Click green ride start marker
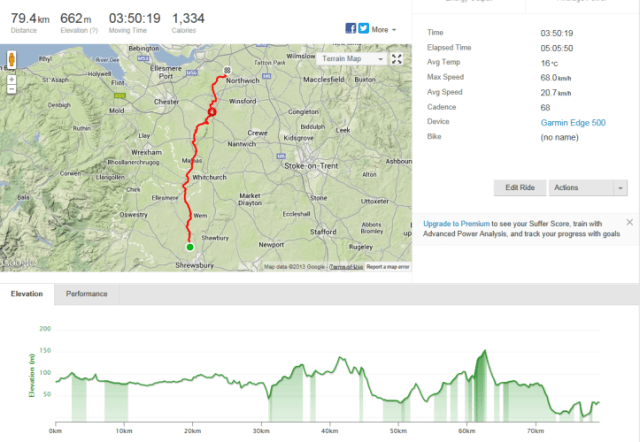The width and height of the screenshot is (640, 442). coord(188,245)
